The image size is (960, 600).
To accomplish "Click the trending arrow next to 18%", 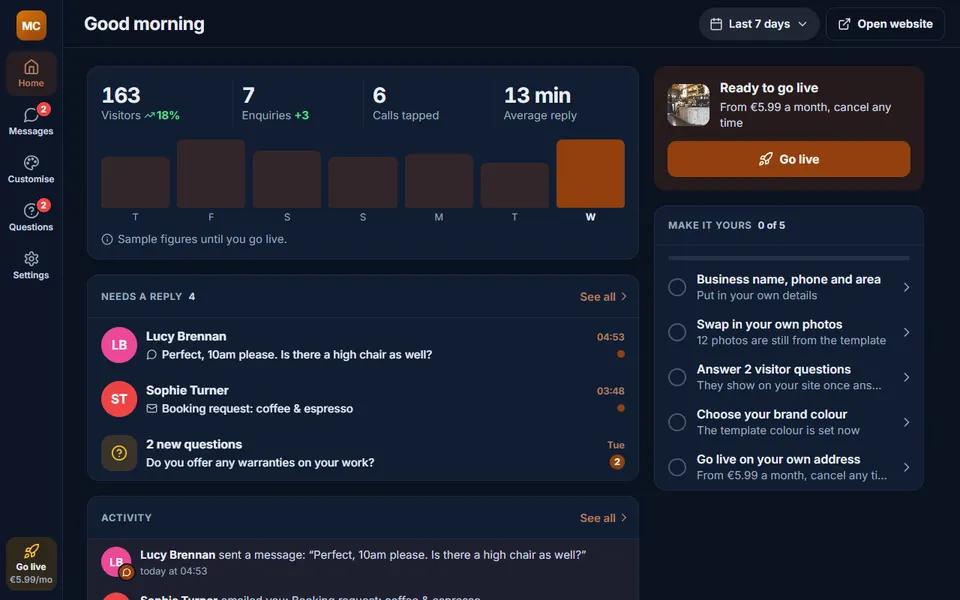I will (149, 116).
